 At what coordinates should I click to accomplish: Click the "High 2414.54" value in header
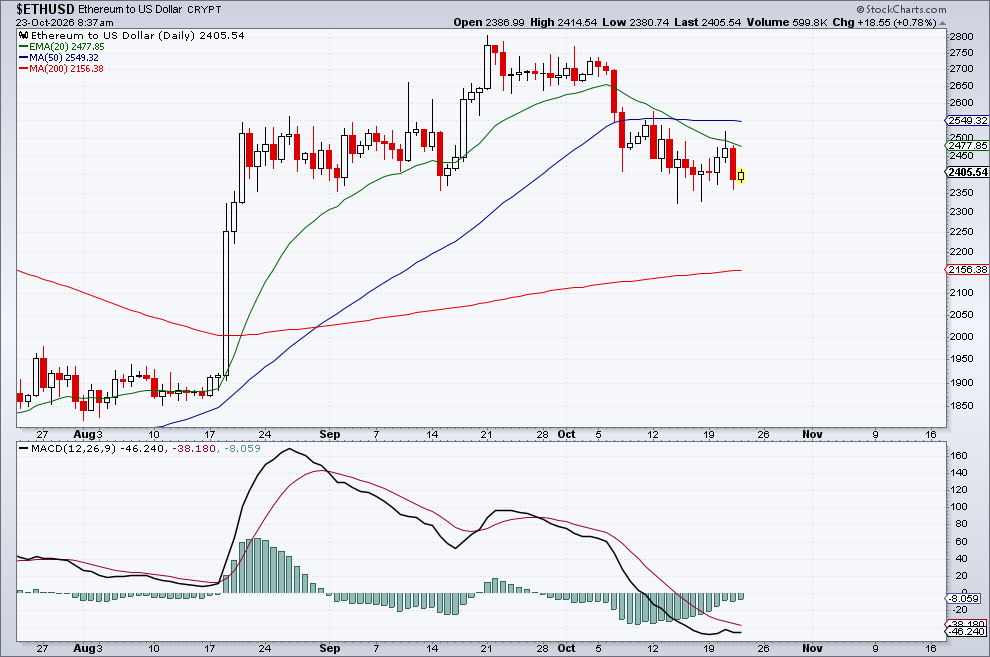click(x=563, y=22)
